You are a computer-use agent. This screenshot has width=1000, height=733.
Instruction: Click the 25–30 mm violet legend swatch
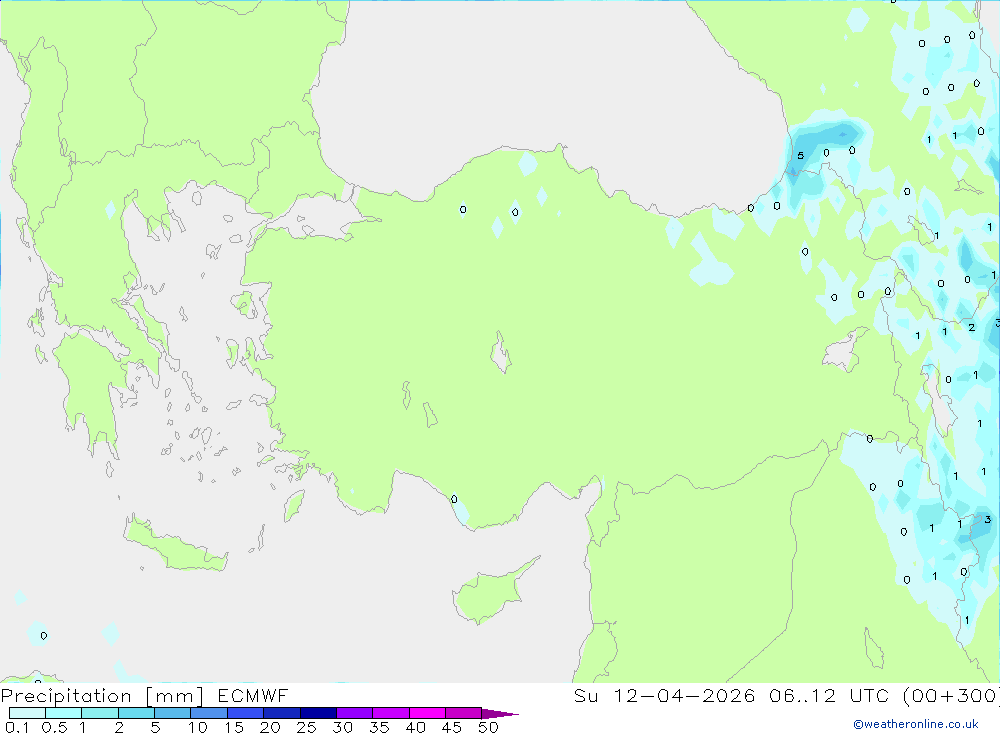coord(318,713)
